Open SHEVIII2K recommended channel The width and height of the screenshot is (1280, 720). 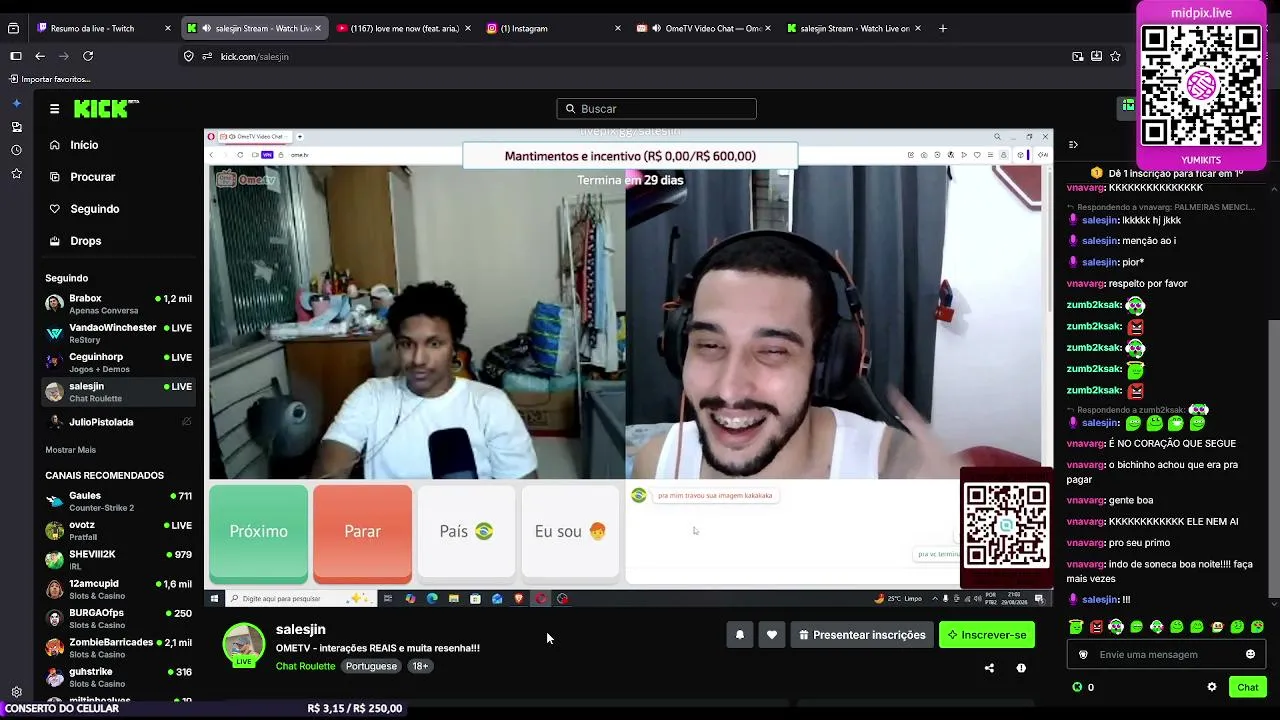click(118, 560)
